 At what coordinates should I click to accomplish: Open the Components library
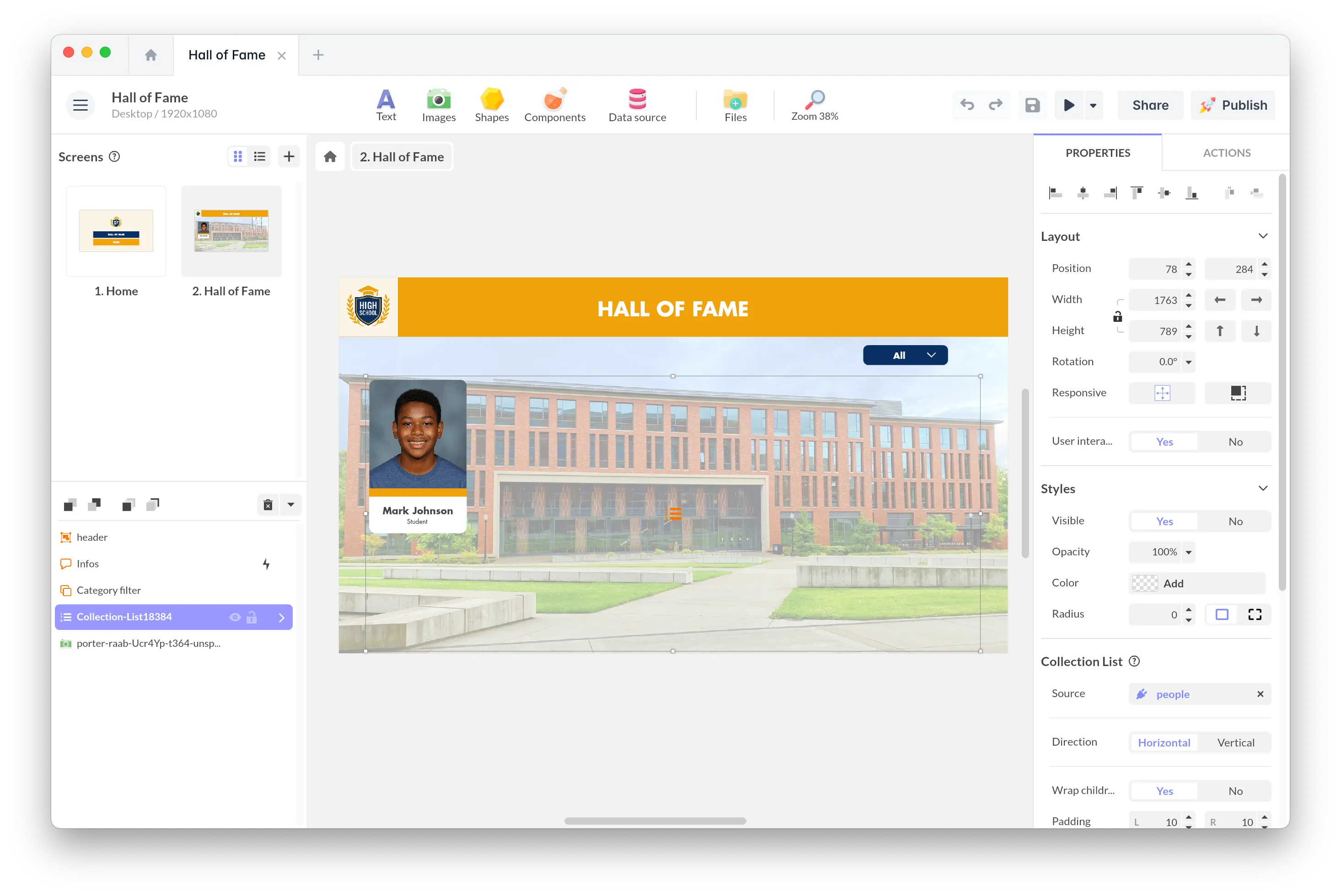coord(554,105)
